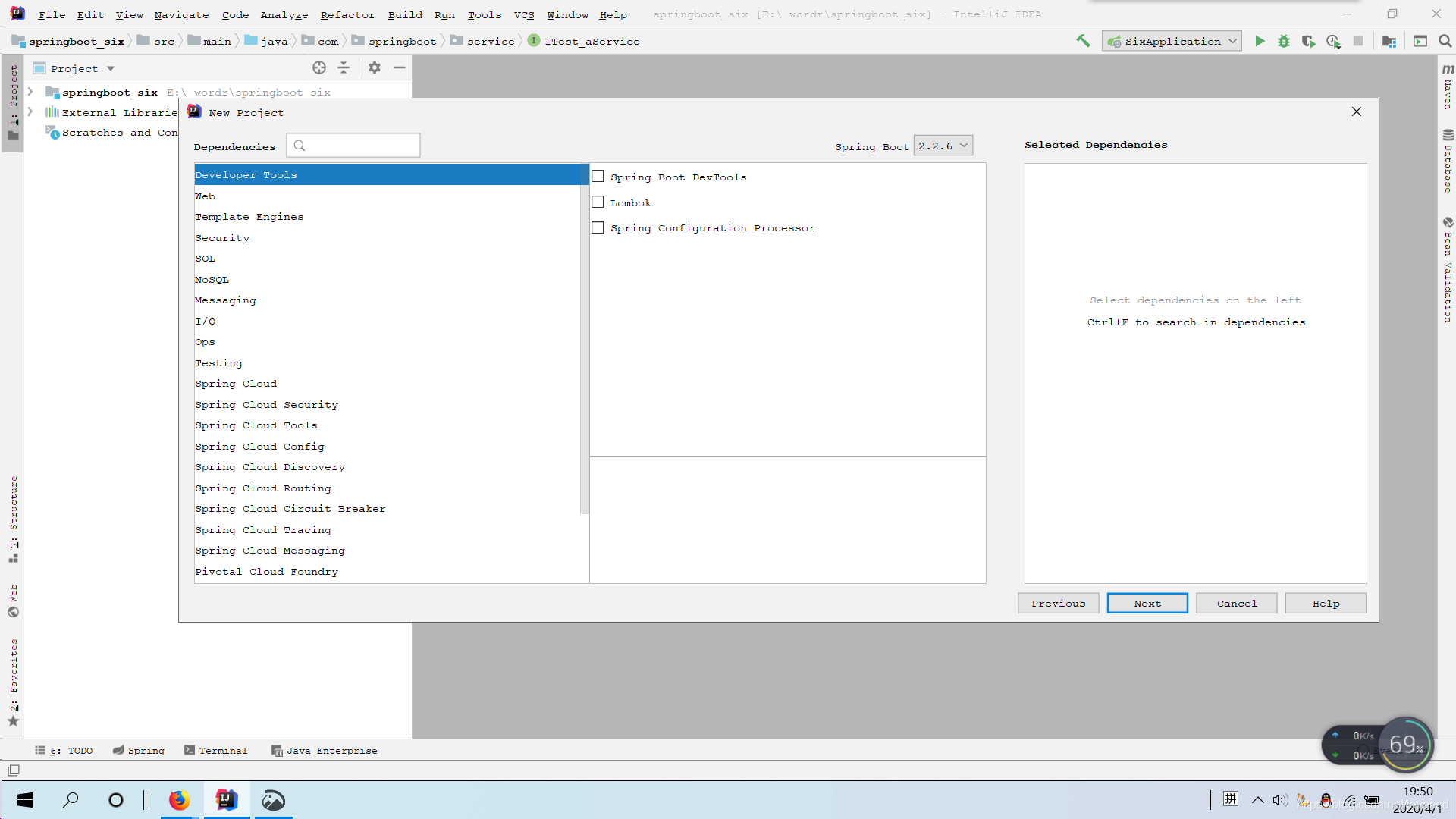Viewport: 1456px width, 819px height.
Task: Enable the Lombok checkbox
Action: pos(598,202)
